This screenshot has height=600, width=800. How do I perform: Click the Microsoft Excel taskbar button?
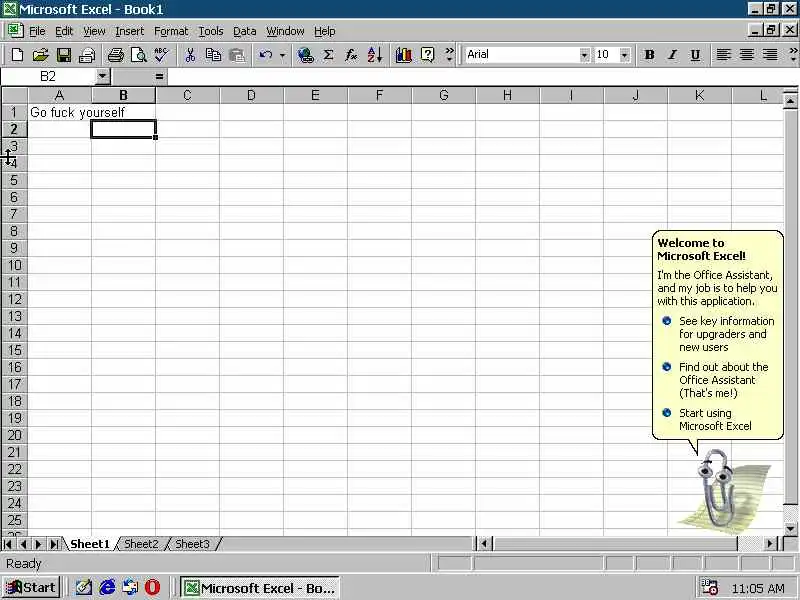[x=260, y=588]
